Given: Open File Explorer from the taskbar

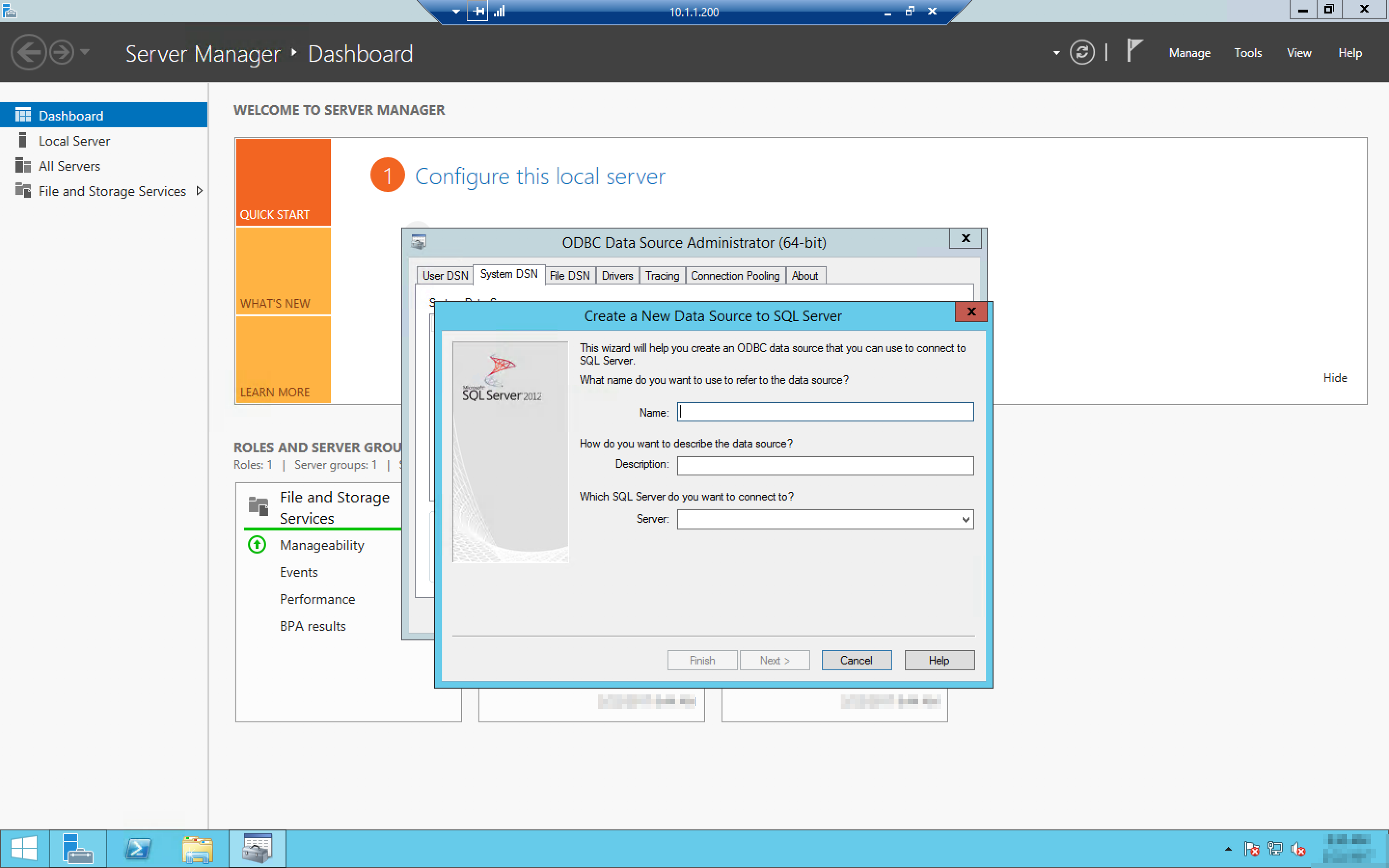Looking at the screenshot, I should point(197,849).
